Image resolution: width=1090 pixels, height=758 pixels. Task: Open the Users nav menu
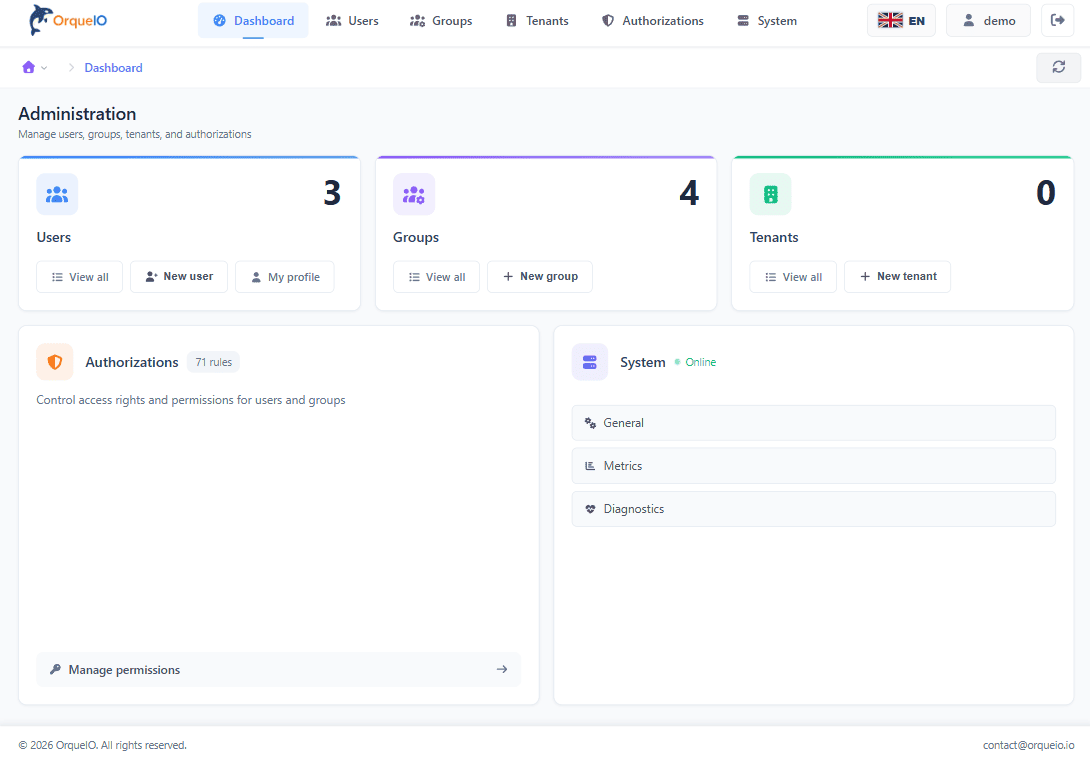(x=352, y=21)
